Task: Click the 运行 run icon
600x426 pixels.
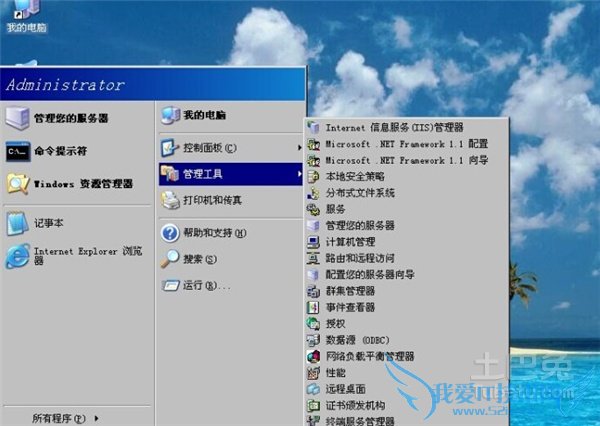Action: (170, 285)
